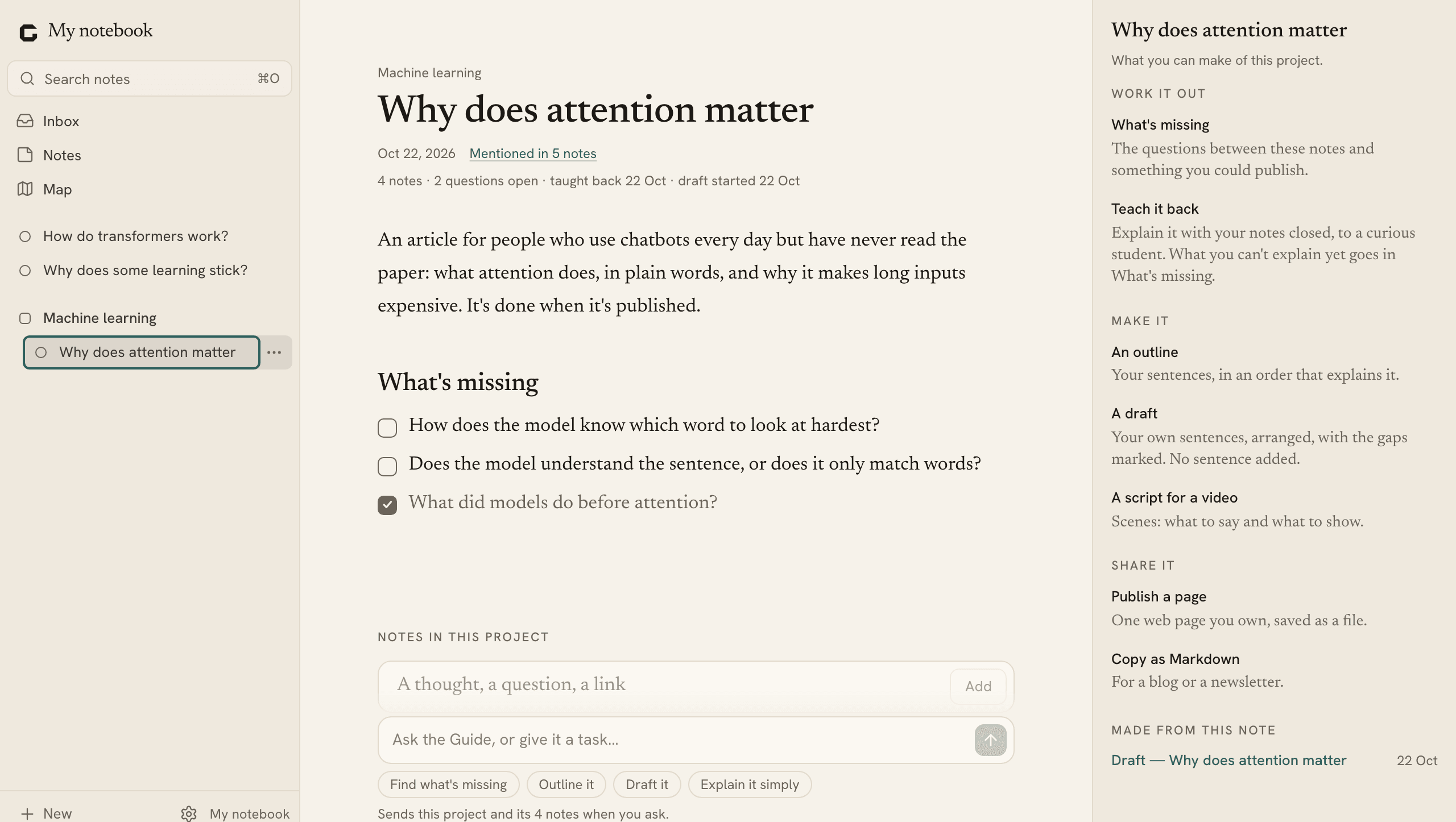Click 'Publish a page' option

pos(1274,608)
